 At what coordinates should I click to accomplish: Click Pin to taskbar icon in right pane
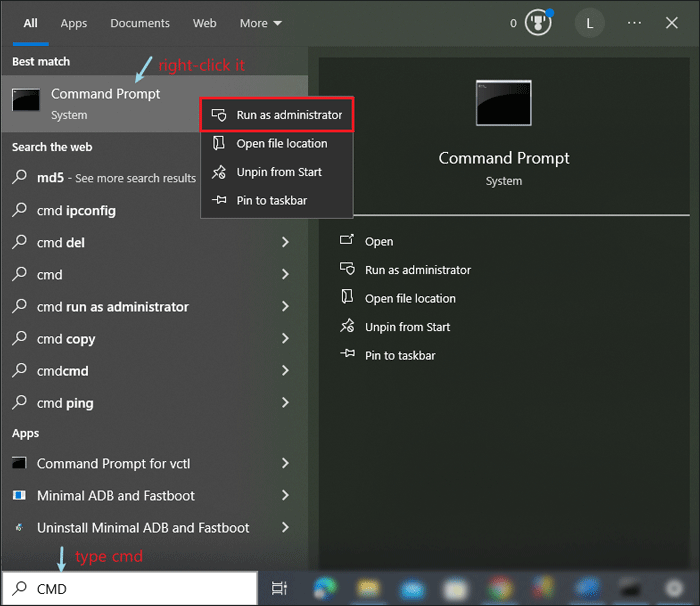click(347, 355)
